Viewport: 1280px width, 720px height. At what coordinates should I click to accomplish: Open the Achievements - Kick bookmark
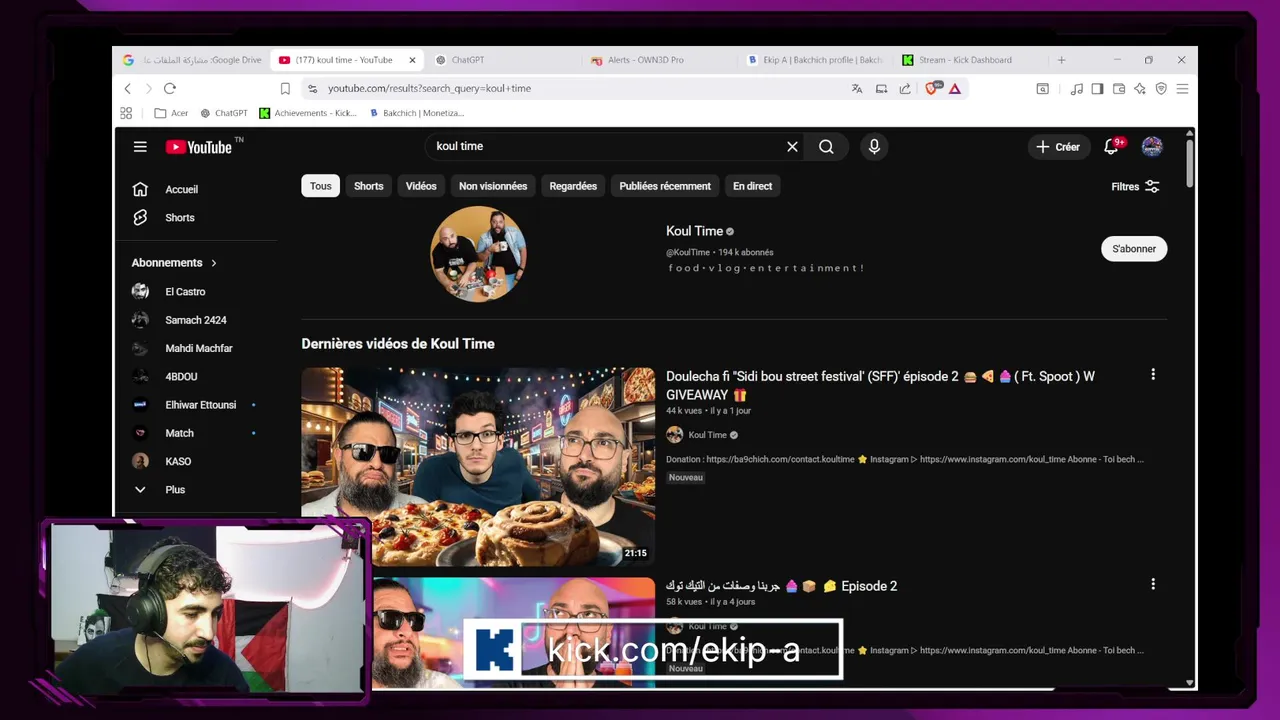[308, 113]
